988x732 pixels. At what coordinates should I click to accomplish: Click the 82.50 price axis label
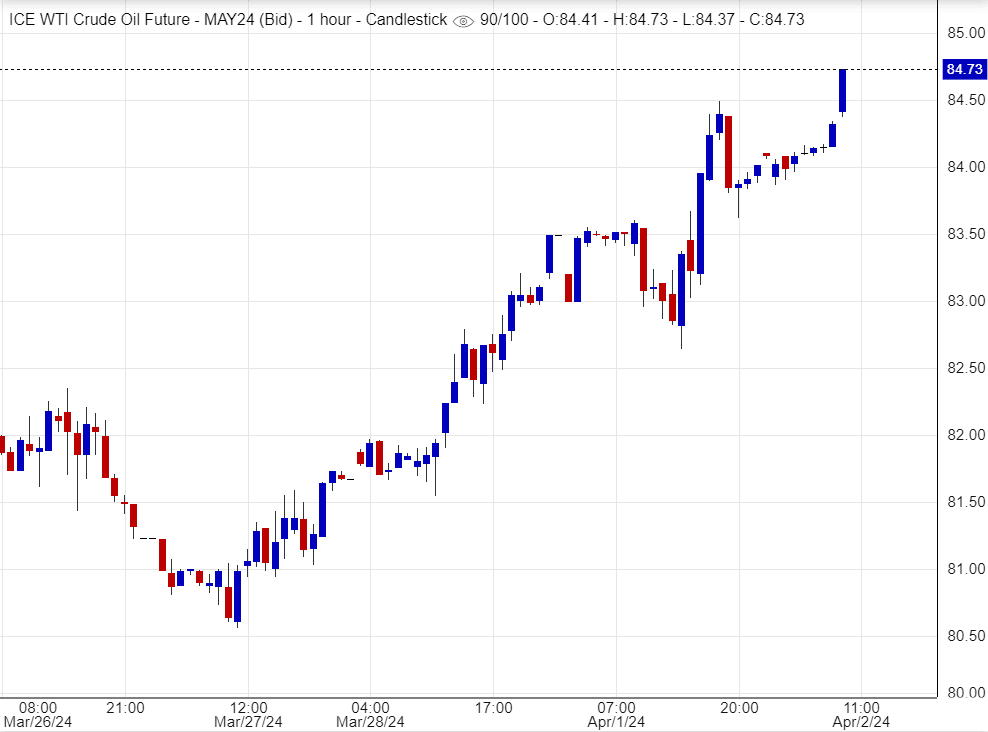[x=964, y=368]
